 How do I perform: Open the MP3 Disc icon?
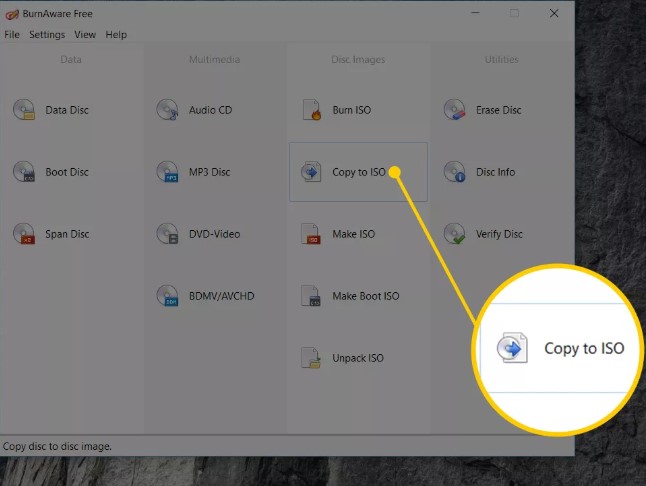tap(167, 172)
